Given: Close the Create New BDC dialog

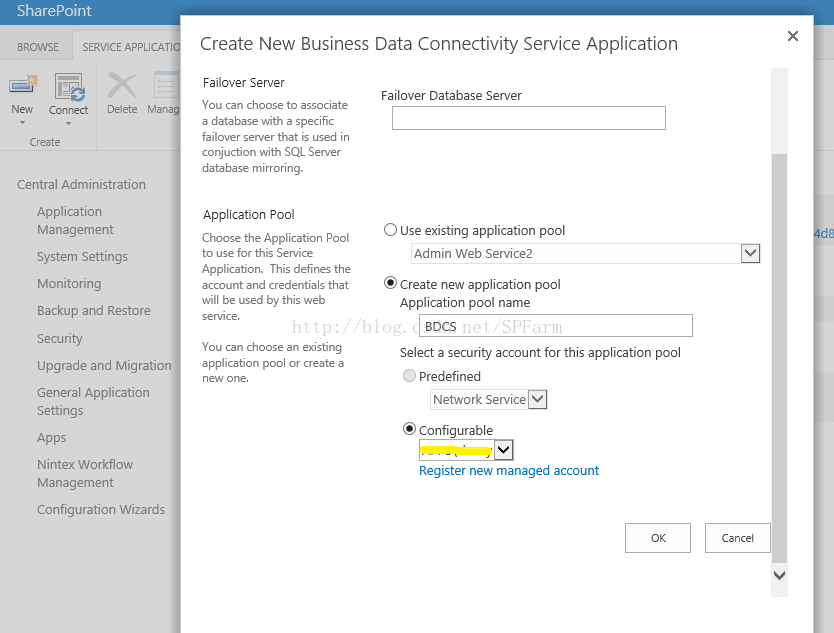Looking at the screenshot, I should [x=793, y=36].
